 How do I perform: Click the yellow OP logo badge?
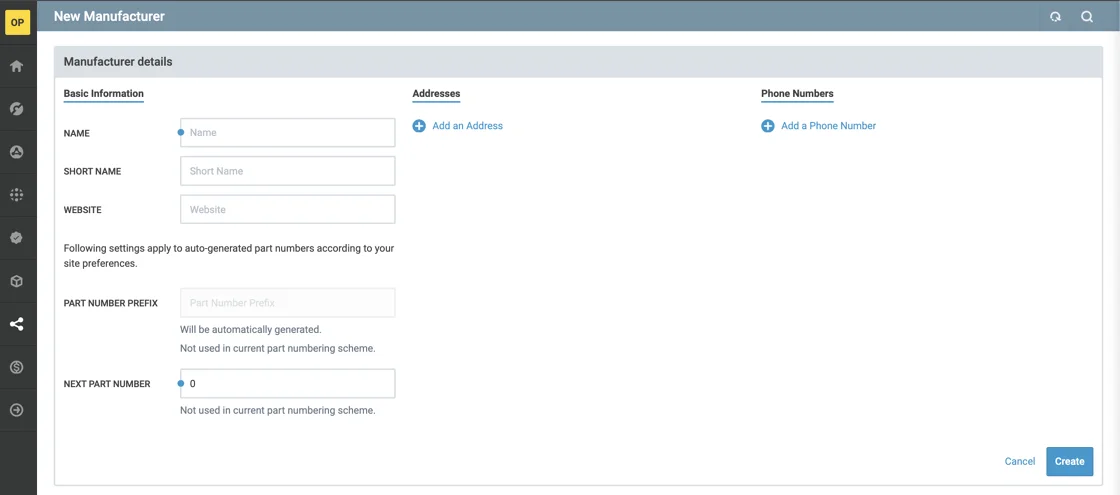click(x=17, y=23)
